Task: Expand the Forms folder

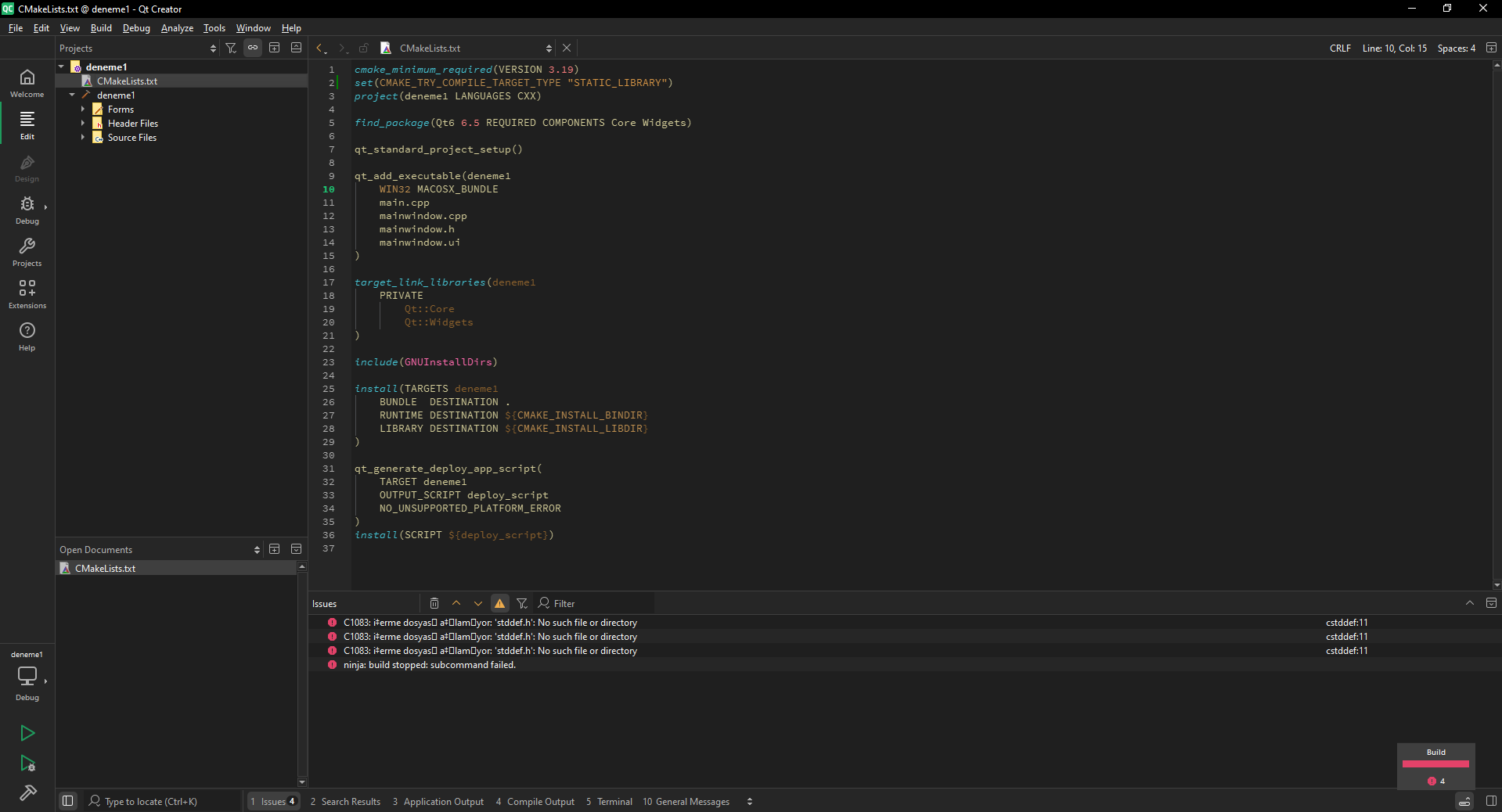Action: pyautogui.click(x=83, y=110)
